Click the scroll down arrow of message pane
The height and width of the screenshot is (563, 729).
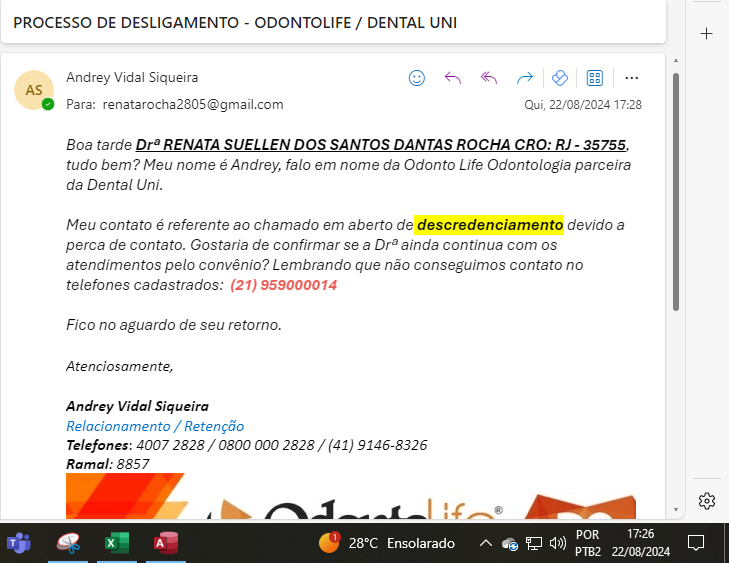676,510
